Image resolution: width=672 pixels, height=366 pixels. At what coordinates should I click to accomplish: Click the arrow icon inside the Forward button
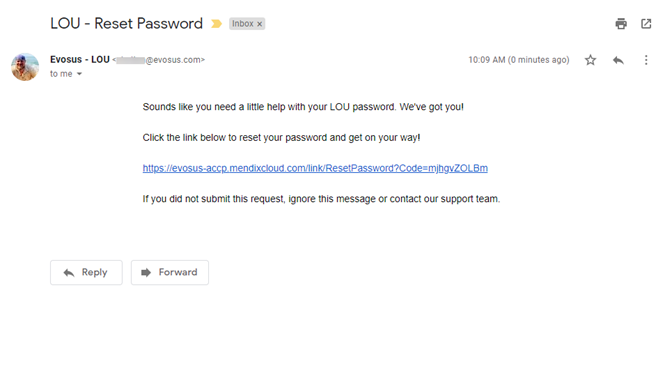coord(146,272)
